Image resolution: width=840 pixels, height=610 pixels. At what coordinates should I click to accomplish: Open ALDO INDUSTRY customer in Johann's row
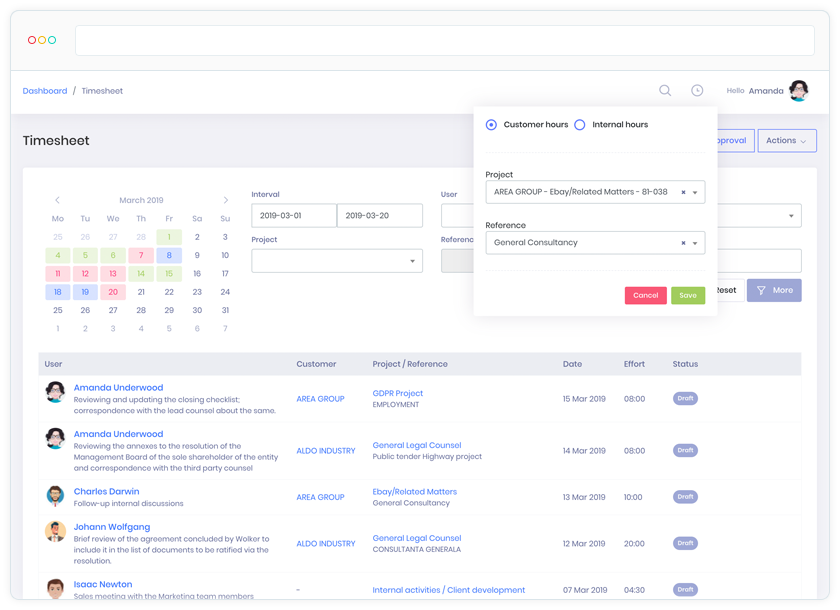(326, 544)
